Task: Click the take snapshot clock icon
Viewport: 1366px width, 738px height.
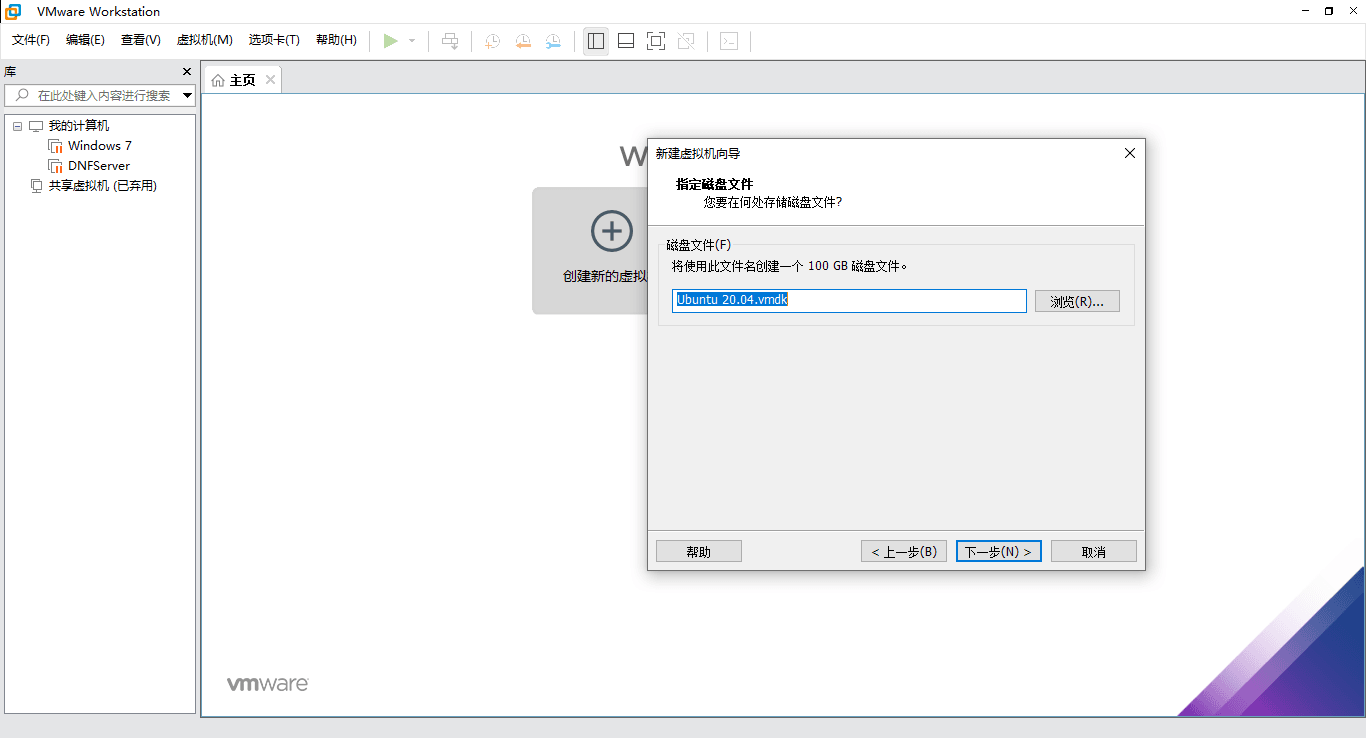Action: pos(493,41)
